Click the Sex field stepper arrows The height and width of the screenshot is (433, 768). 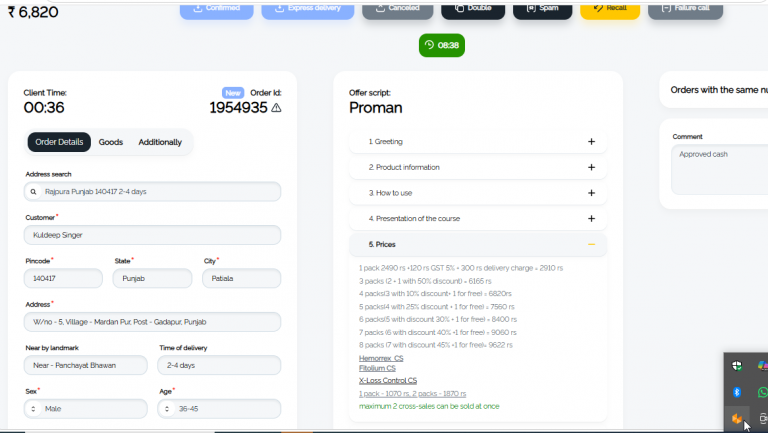[x=33, y=409]
